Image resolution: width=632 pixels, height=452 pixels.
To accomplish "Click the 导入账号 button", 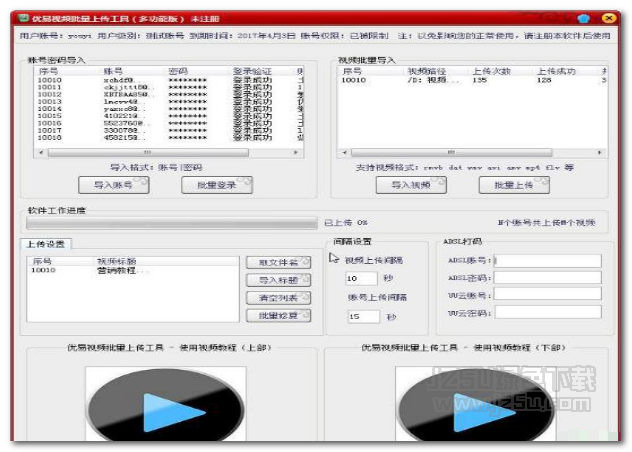I will coord(114,185).
